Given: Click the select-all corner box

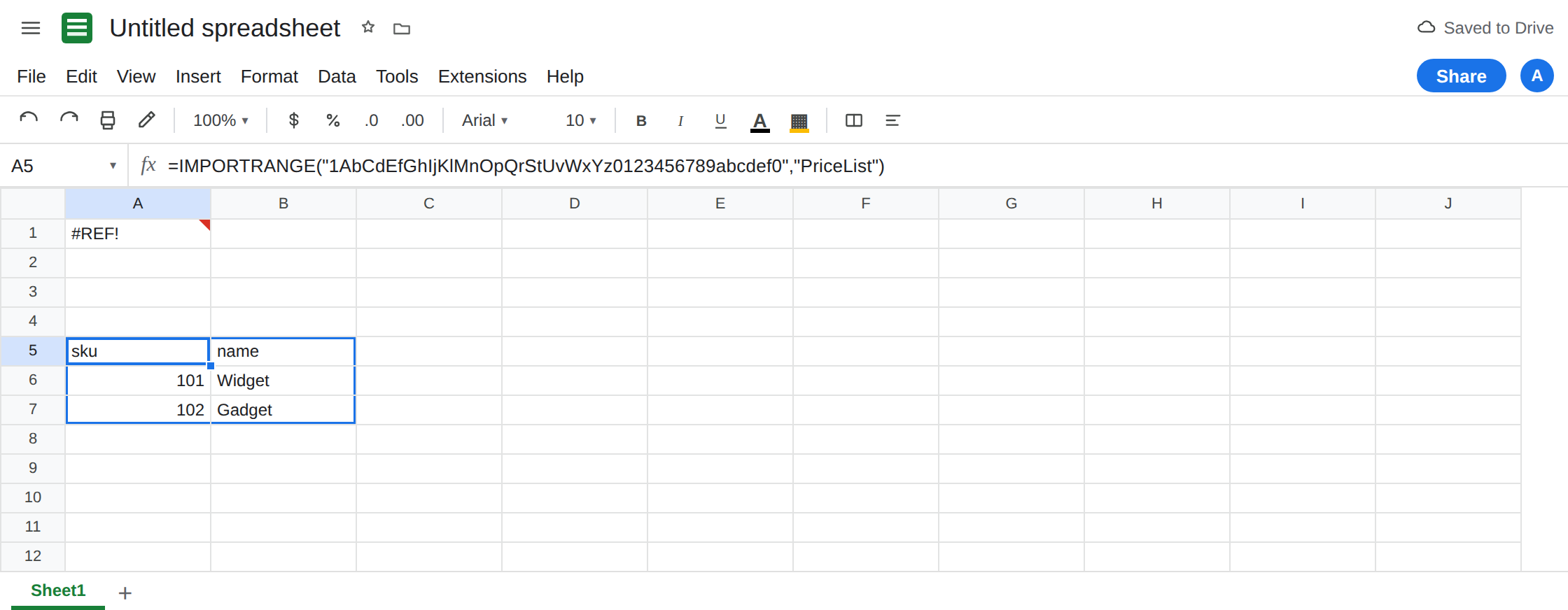Looking at the screenshot, I should [x=33, y=204].
